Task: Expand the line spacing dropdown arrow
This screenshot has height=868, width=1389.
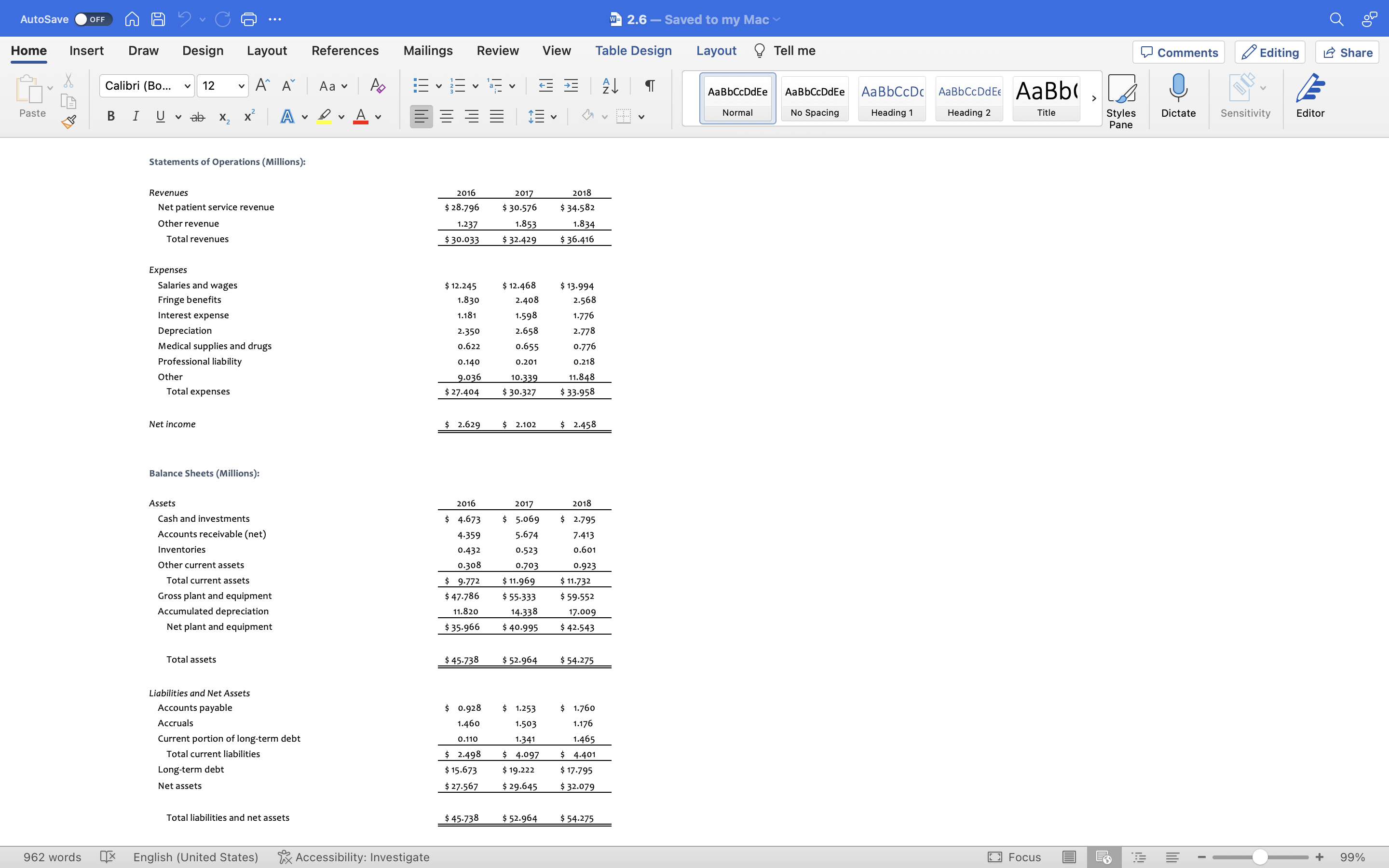Action: (553, 117)
